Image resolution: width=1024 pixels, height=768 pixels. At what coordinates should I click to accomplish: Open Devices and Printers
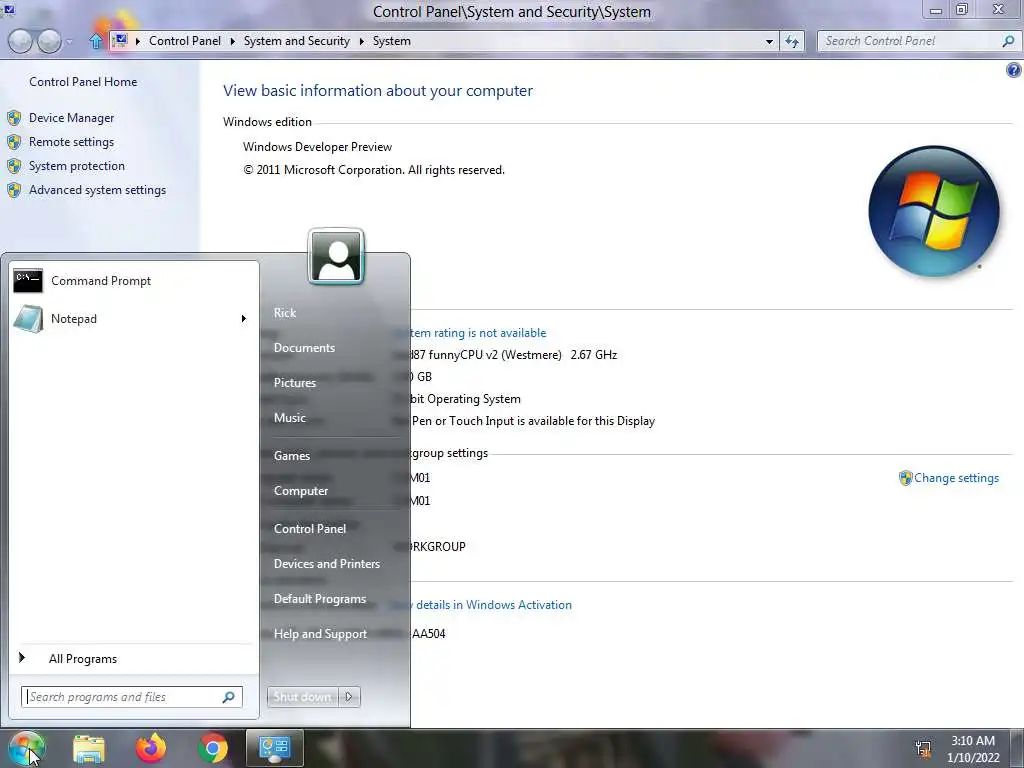point(327,564)
